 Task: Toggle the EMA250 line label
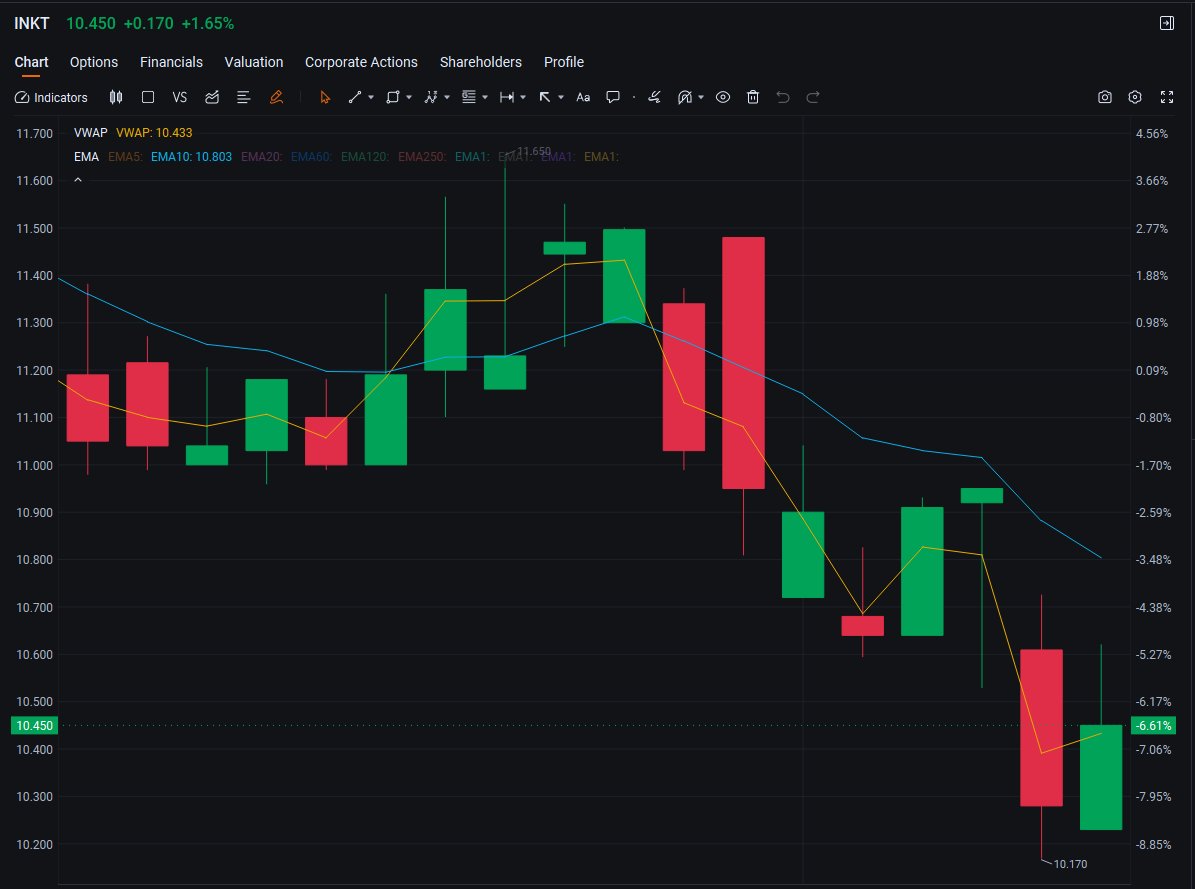tap(421, 156)
